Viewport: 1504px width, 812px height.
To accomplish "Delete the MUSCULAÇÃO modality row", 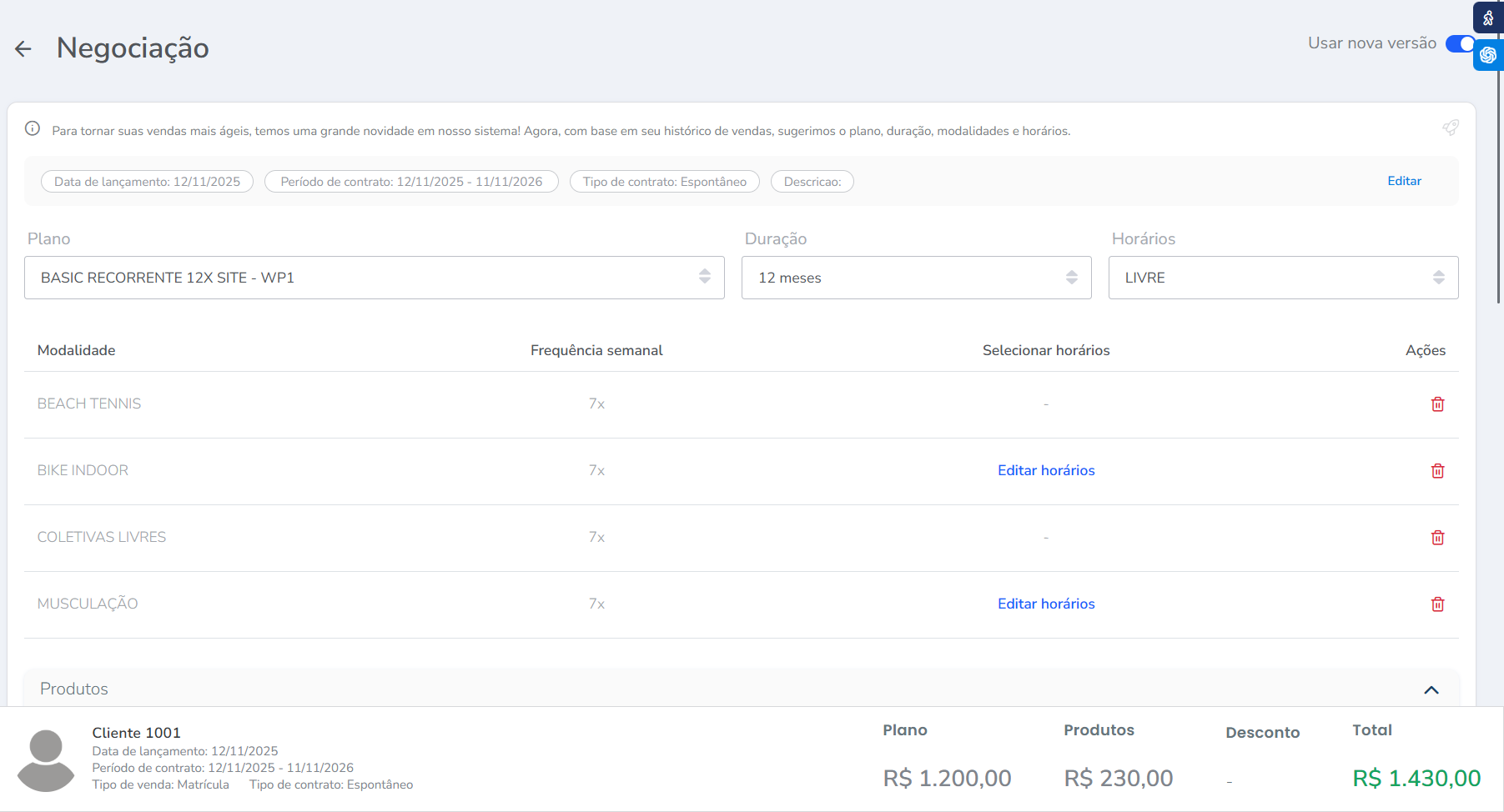I will (x=1437, y=604).
